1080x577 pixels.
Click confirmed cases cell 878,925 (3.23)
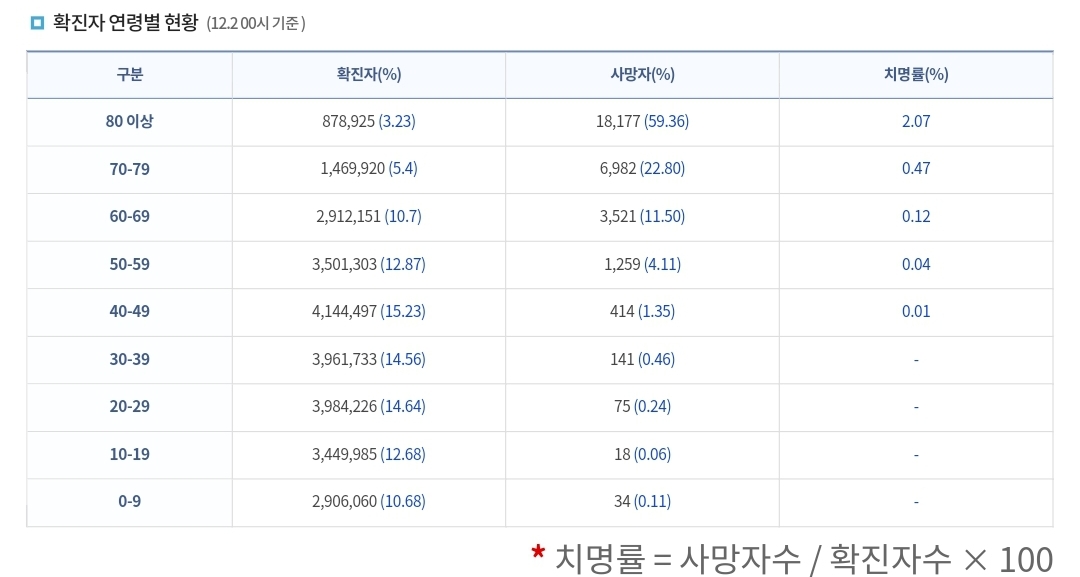point(368,121)
